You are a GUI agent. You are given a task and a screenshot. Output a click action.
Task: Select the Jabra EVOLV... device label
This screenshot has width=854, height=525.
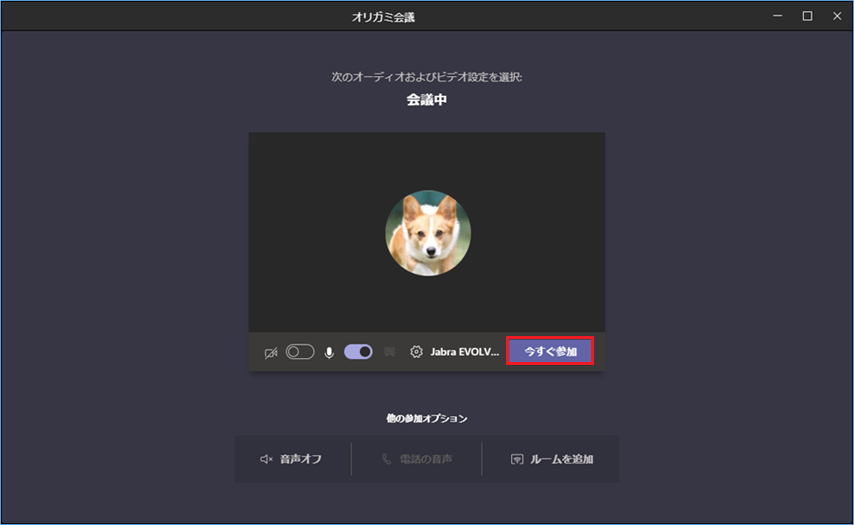point(465,352)
